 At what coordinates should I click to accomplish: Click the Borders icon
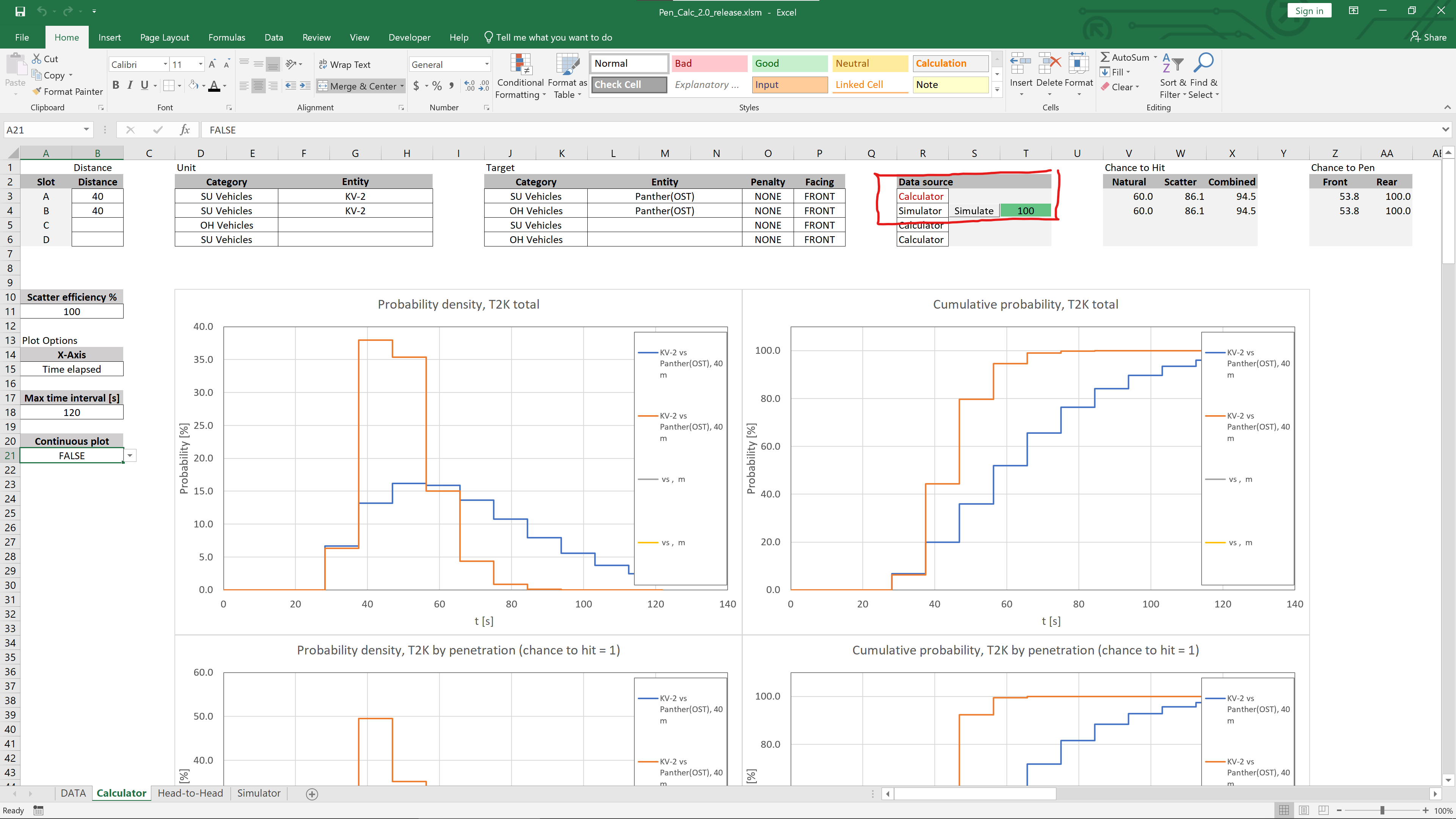168,85
